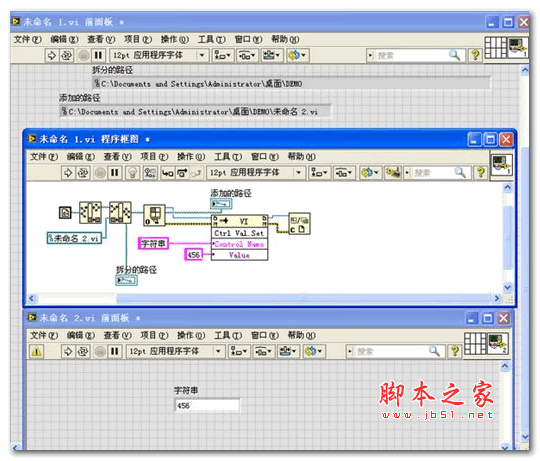Screen dimensions: 540x461
Task: Open 编辑 menu in block diagram window
Action: (x=81, y=157)
